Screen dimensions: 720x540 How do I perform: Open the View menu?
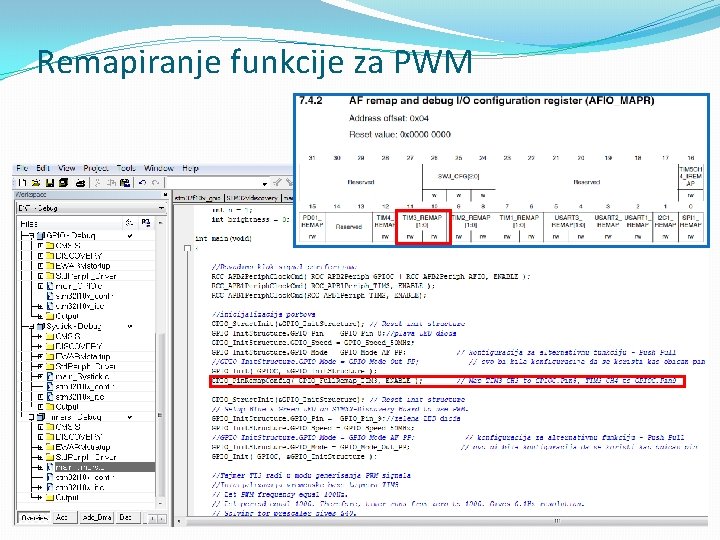[x=67, y=168]
